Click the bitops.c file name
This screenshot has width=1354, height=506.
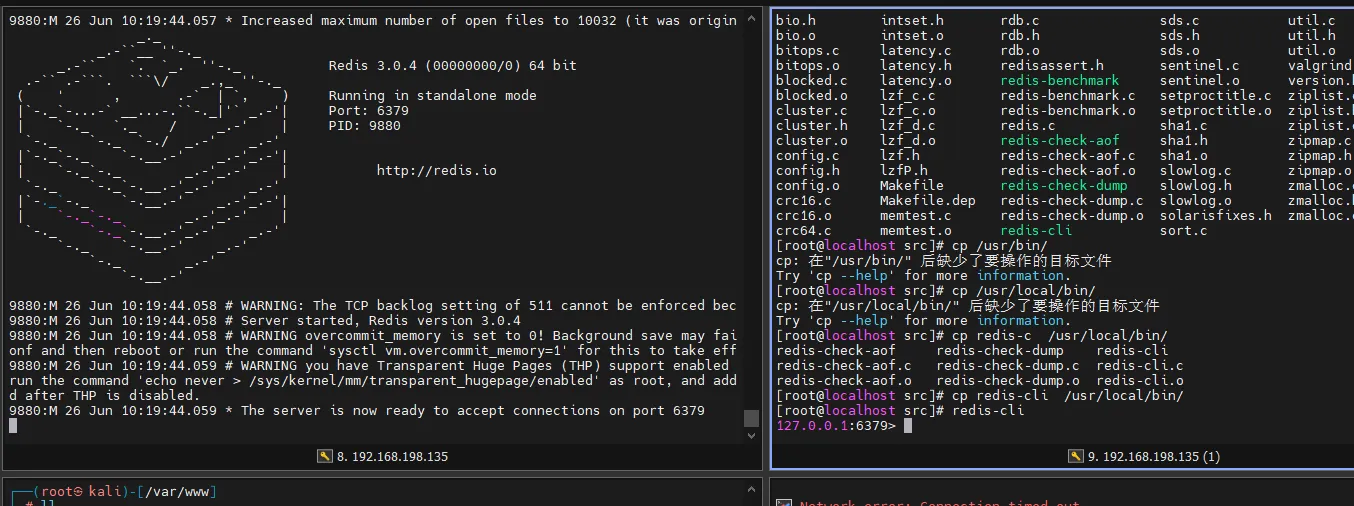tap(808, 51)
